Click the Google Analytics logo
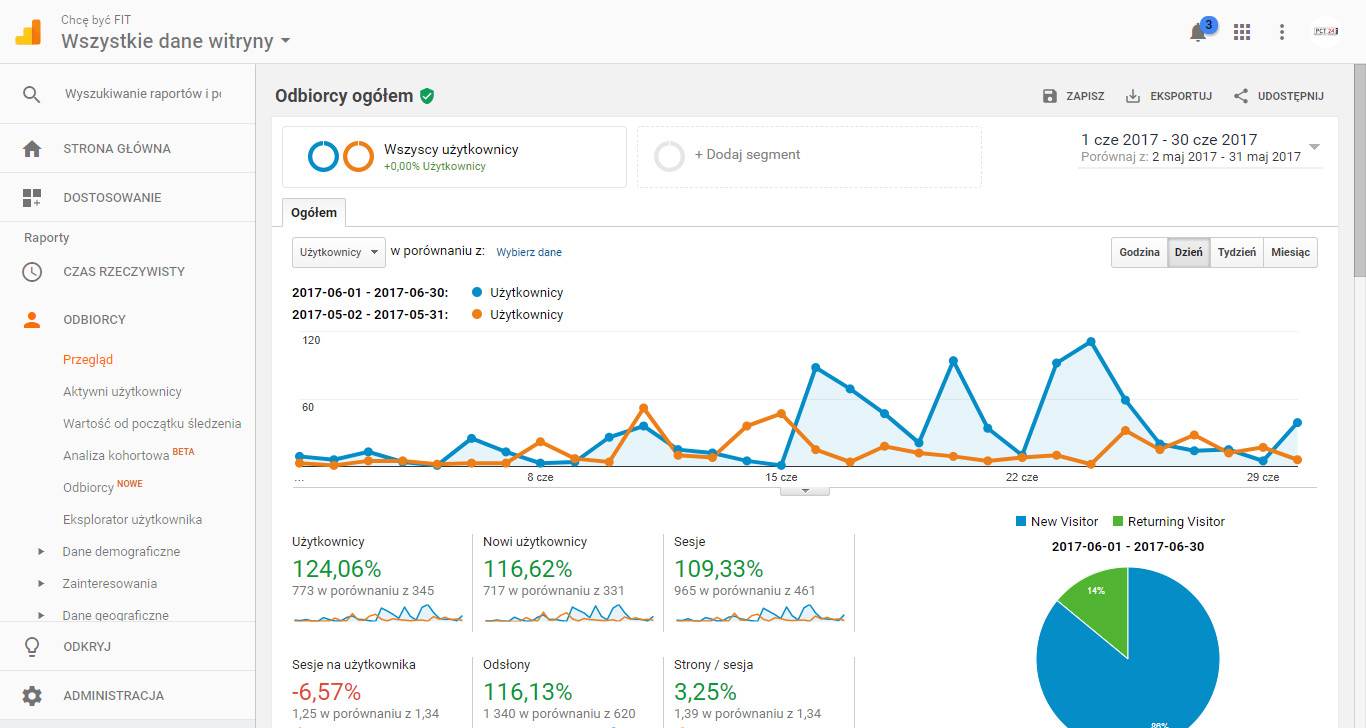This screenshot has width=1366, height=728. click(x=30, y=31)
